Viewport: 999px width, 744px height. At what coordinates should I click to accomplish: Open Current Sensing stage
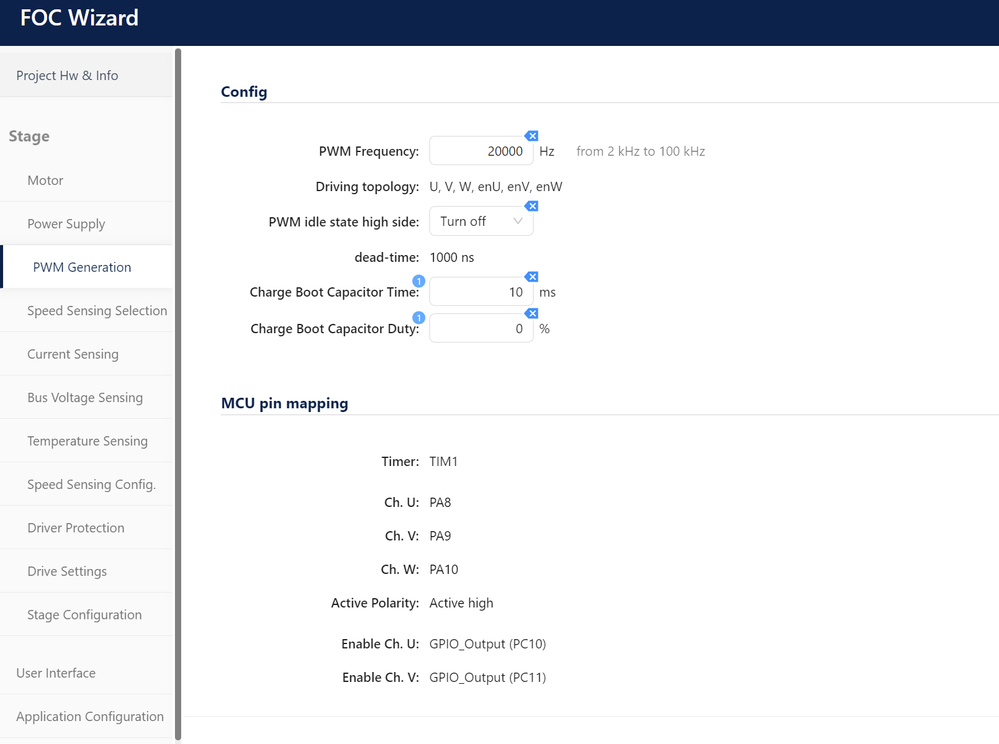click(73, 354)
